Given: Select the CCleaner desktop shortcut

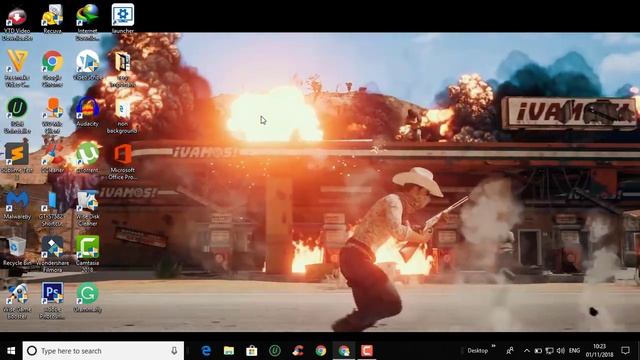Looking at the screenshot, I should [x=52, y=158].
